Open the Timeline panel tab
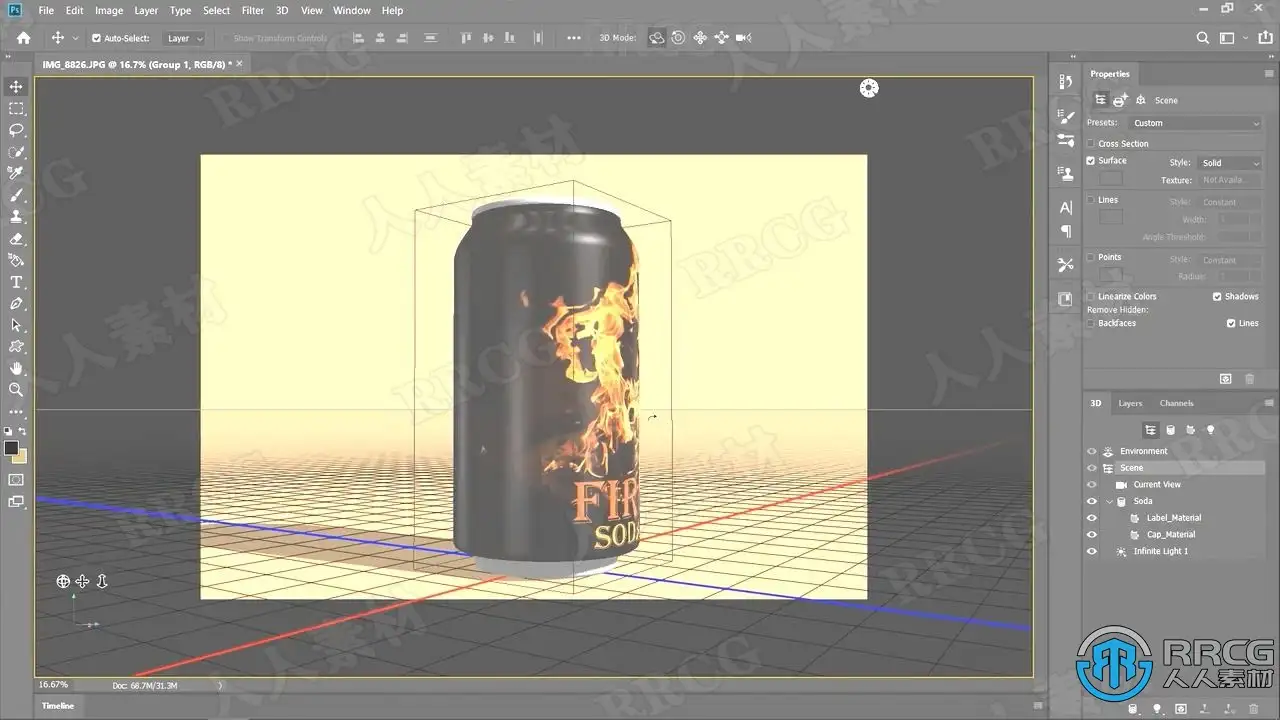This screenshot has height=720, width=1280. pyautogui.click(x=58, y=706)
